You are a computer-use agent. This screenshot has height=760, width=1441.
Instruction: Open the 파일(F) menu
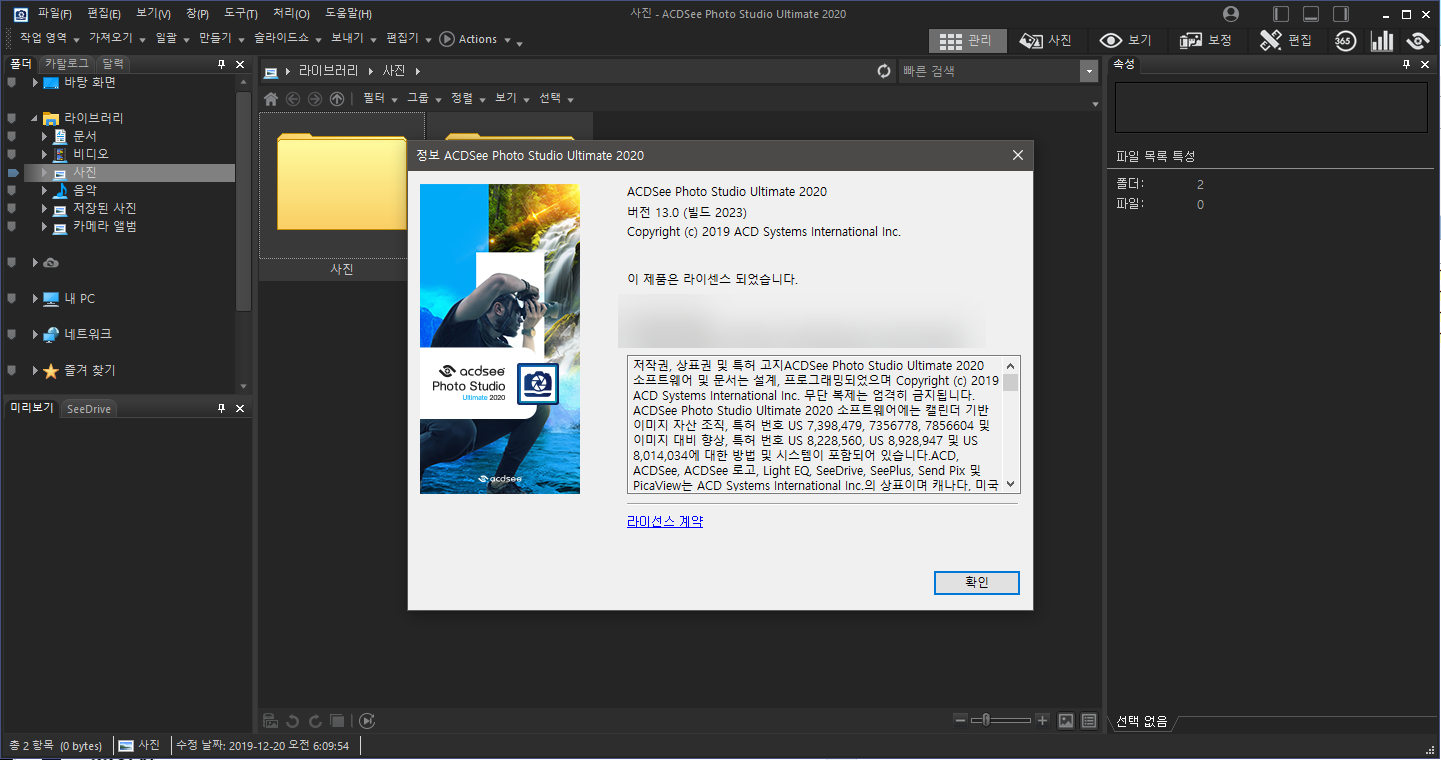pyautogui.click(x=55, y=14)
